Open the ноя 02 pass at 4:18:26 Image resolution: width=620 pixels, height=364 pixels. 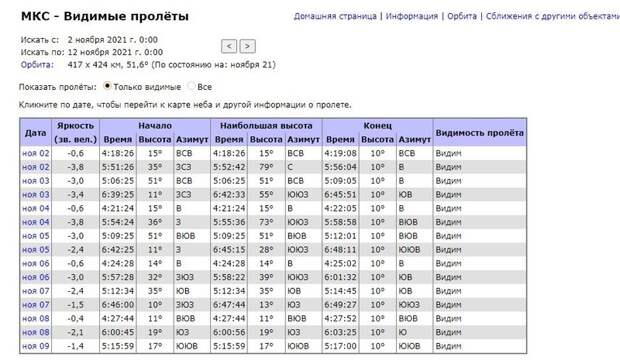[x=36, y=153]
